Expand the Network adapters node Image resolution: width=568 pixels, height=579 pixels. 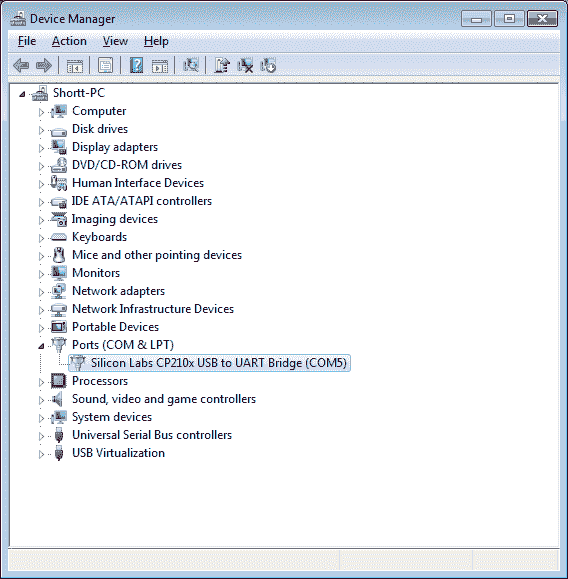[41, 292]
